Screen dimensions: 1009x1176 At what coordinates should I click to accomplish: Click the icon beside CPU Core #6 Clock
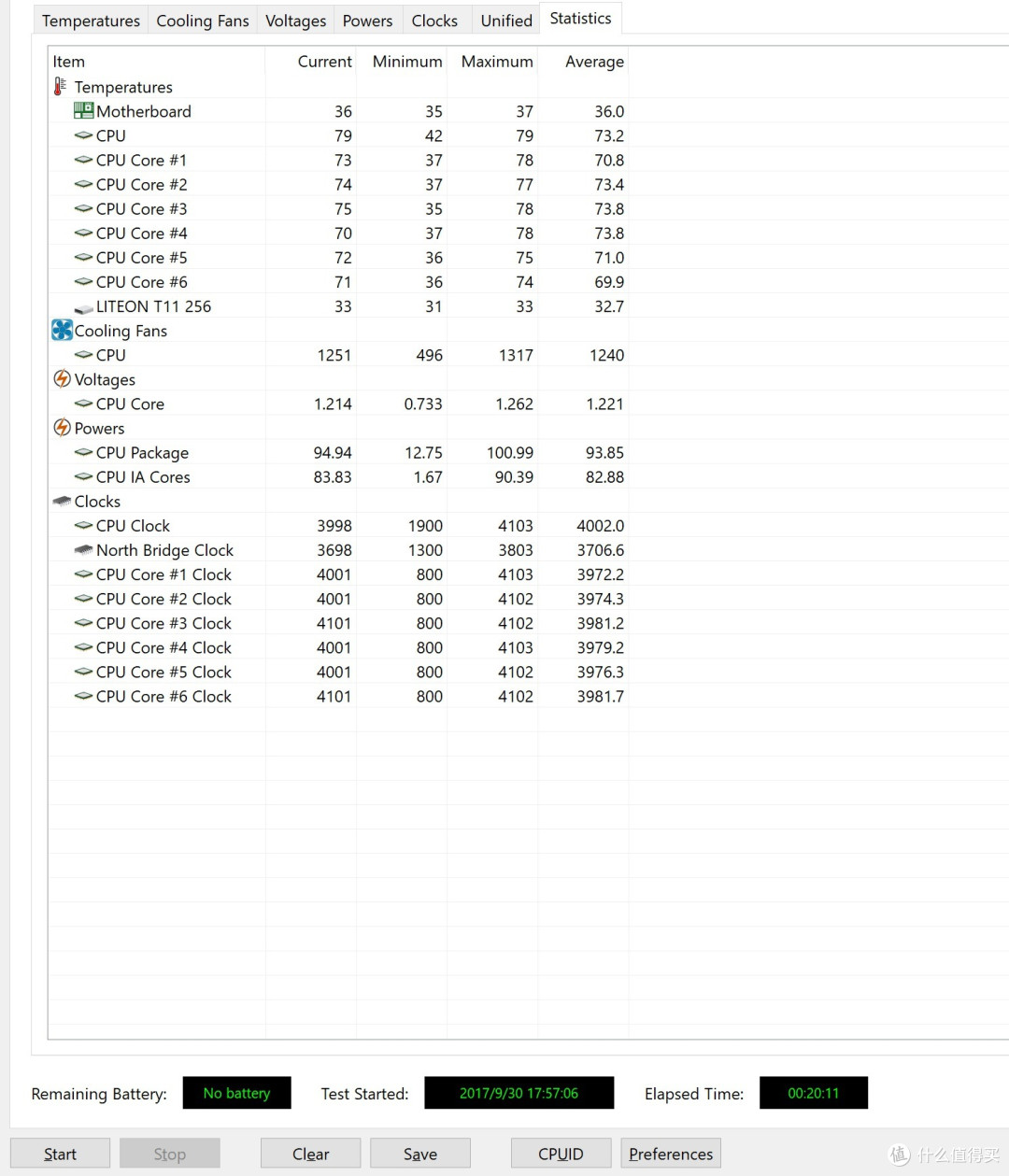tap(83, 695)
